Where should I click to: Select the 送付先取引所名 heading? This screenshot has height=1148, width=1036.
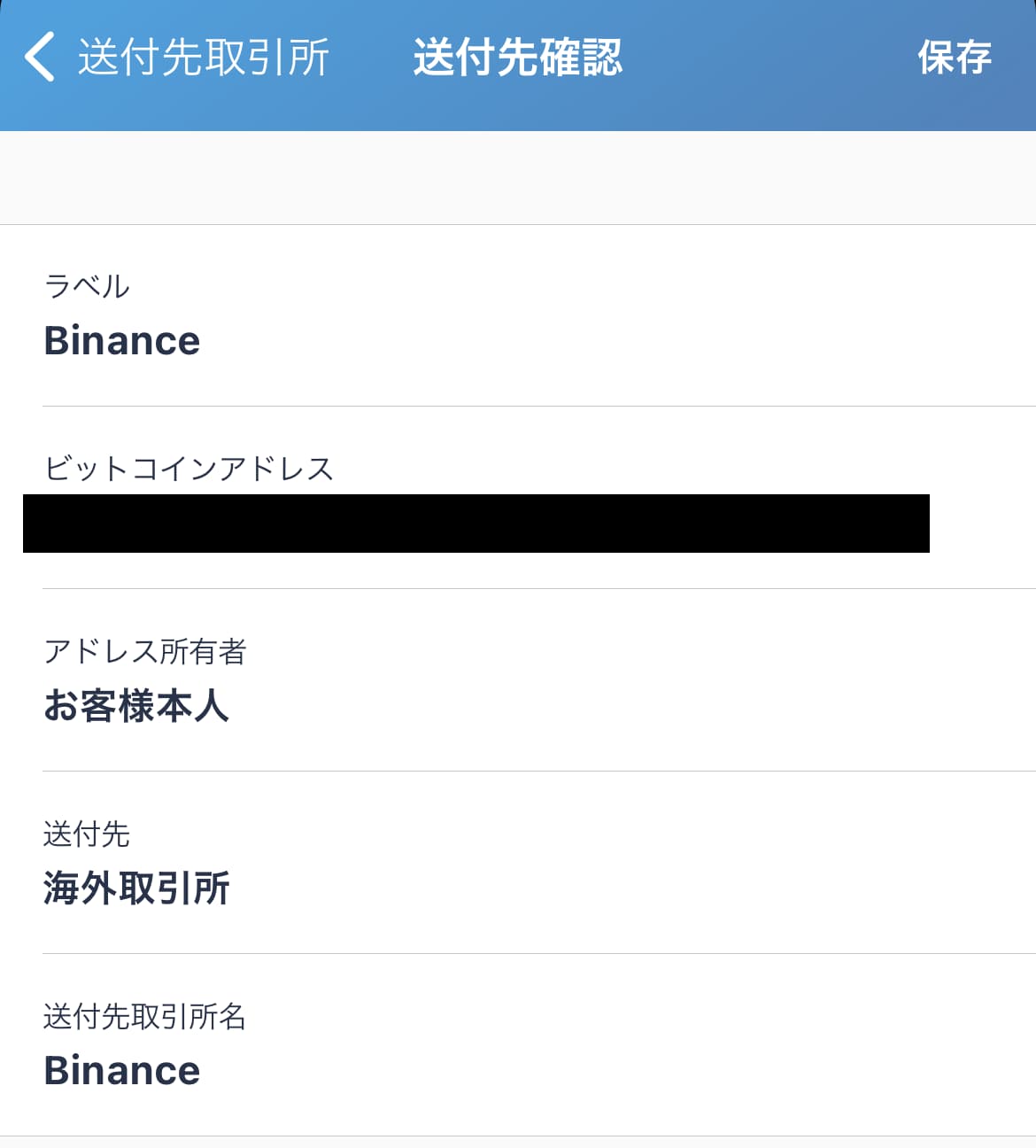[x=145, y=1016]
